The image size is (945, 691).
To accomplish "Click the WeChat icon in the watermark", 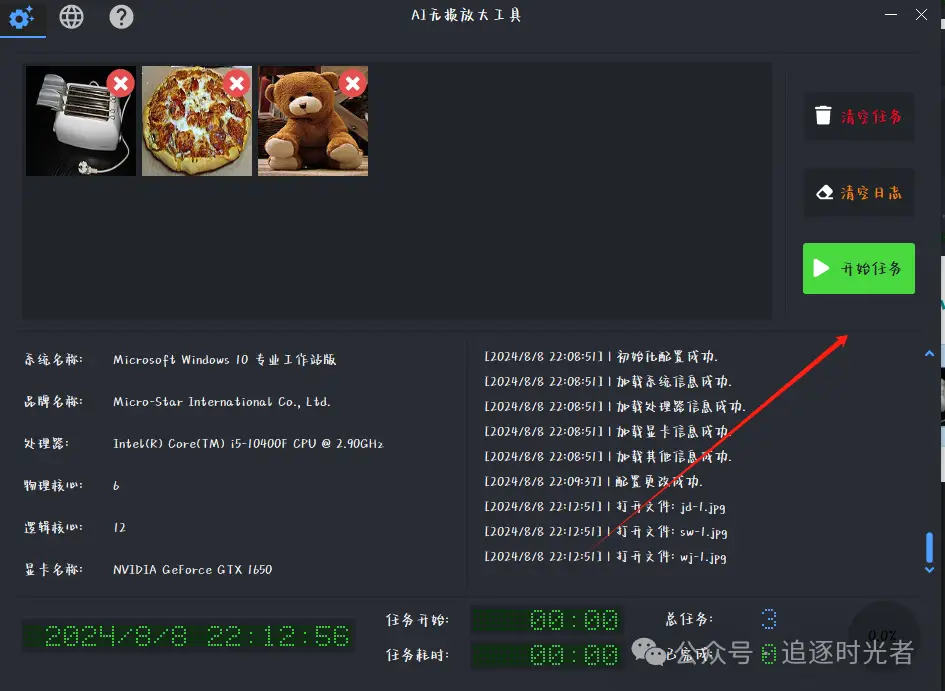I will coord(645,649).
